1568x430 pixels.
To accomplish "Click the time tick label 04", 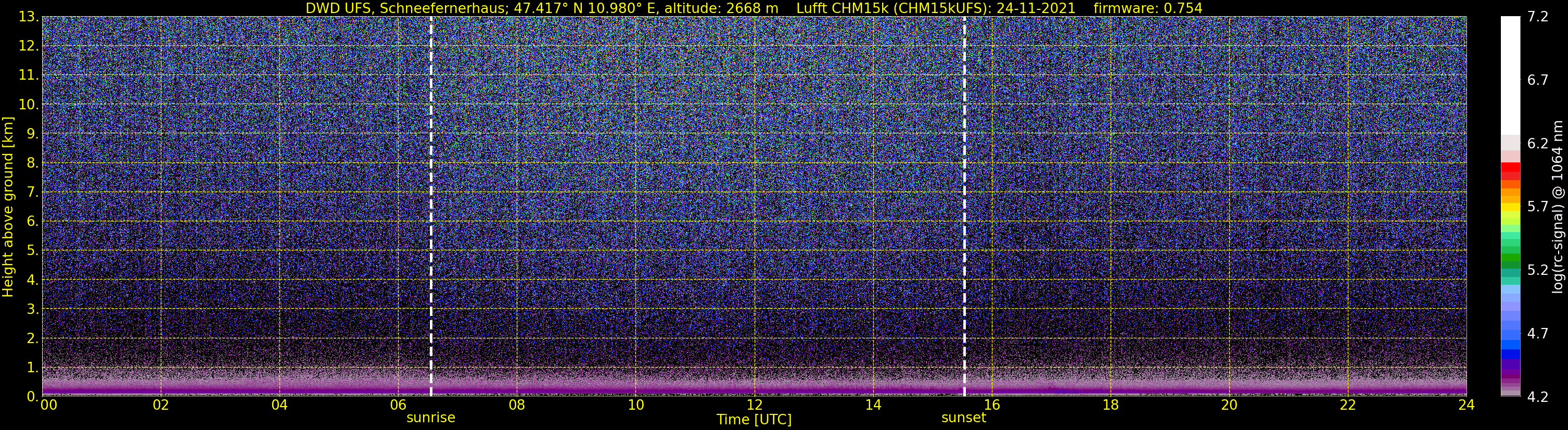I will (x=279, y=406).
